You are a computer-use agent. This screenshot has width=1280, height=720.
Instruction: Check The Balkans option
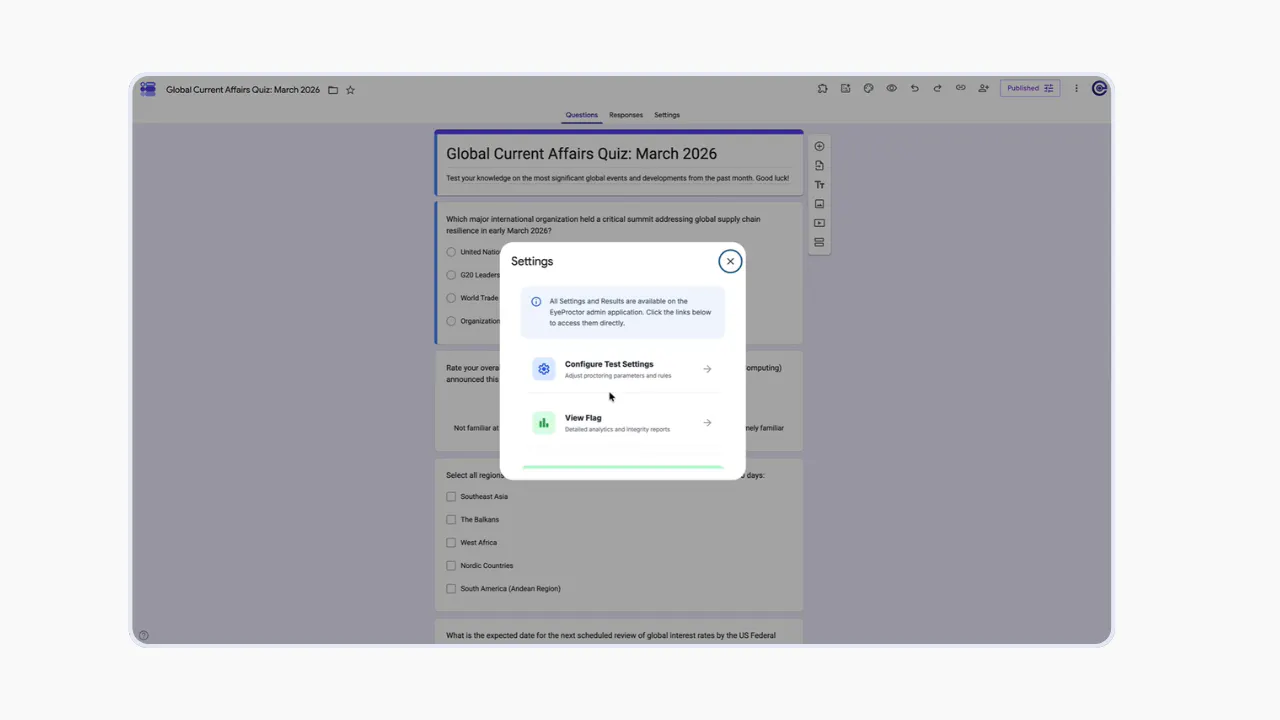(451, 520)
